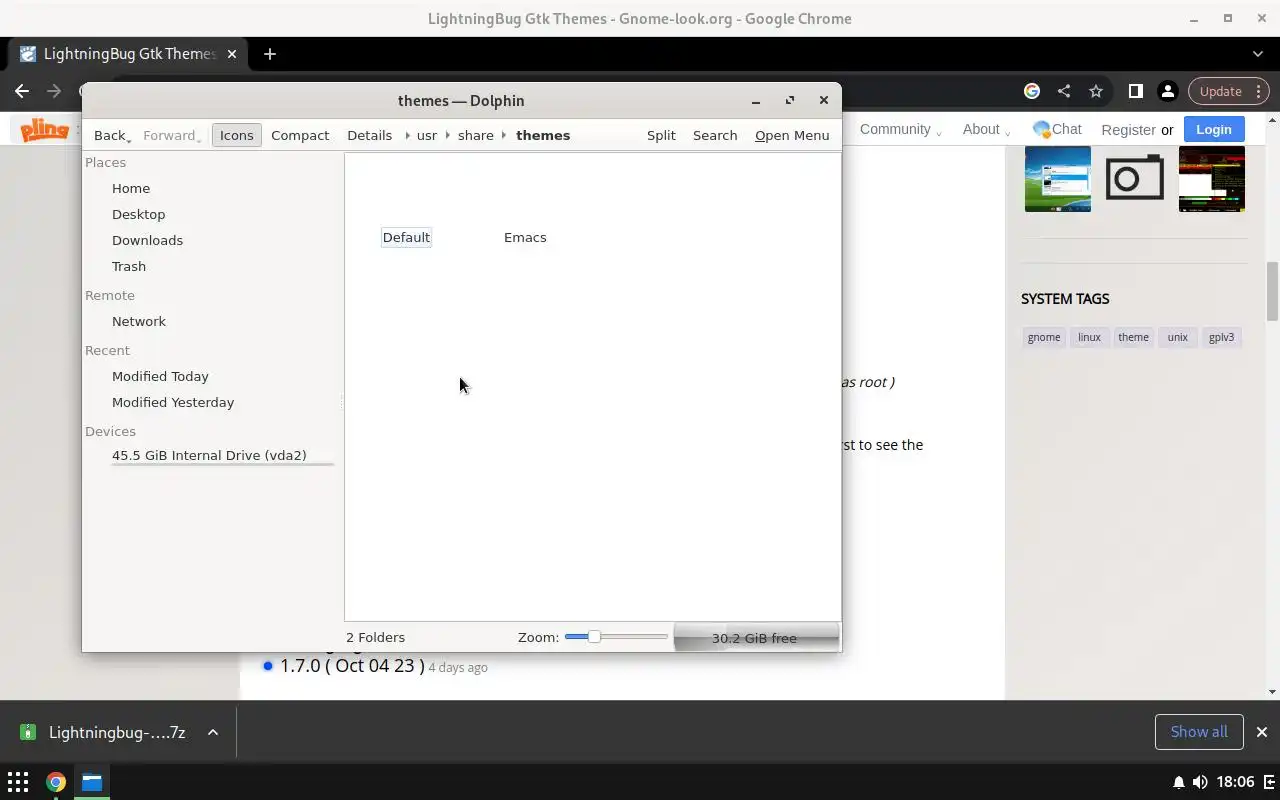Open Chrome side panel

(x=1135, y=91)
